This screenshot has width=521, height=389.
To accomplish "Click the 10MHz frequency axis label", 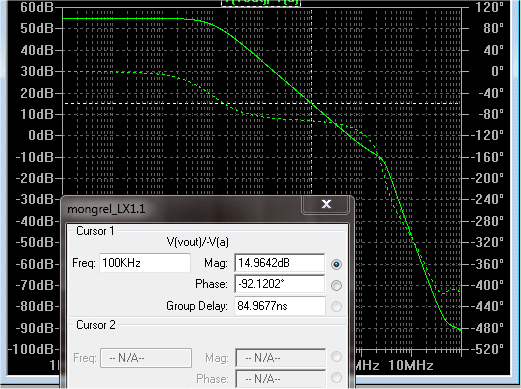I will (411, 366).
